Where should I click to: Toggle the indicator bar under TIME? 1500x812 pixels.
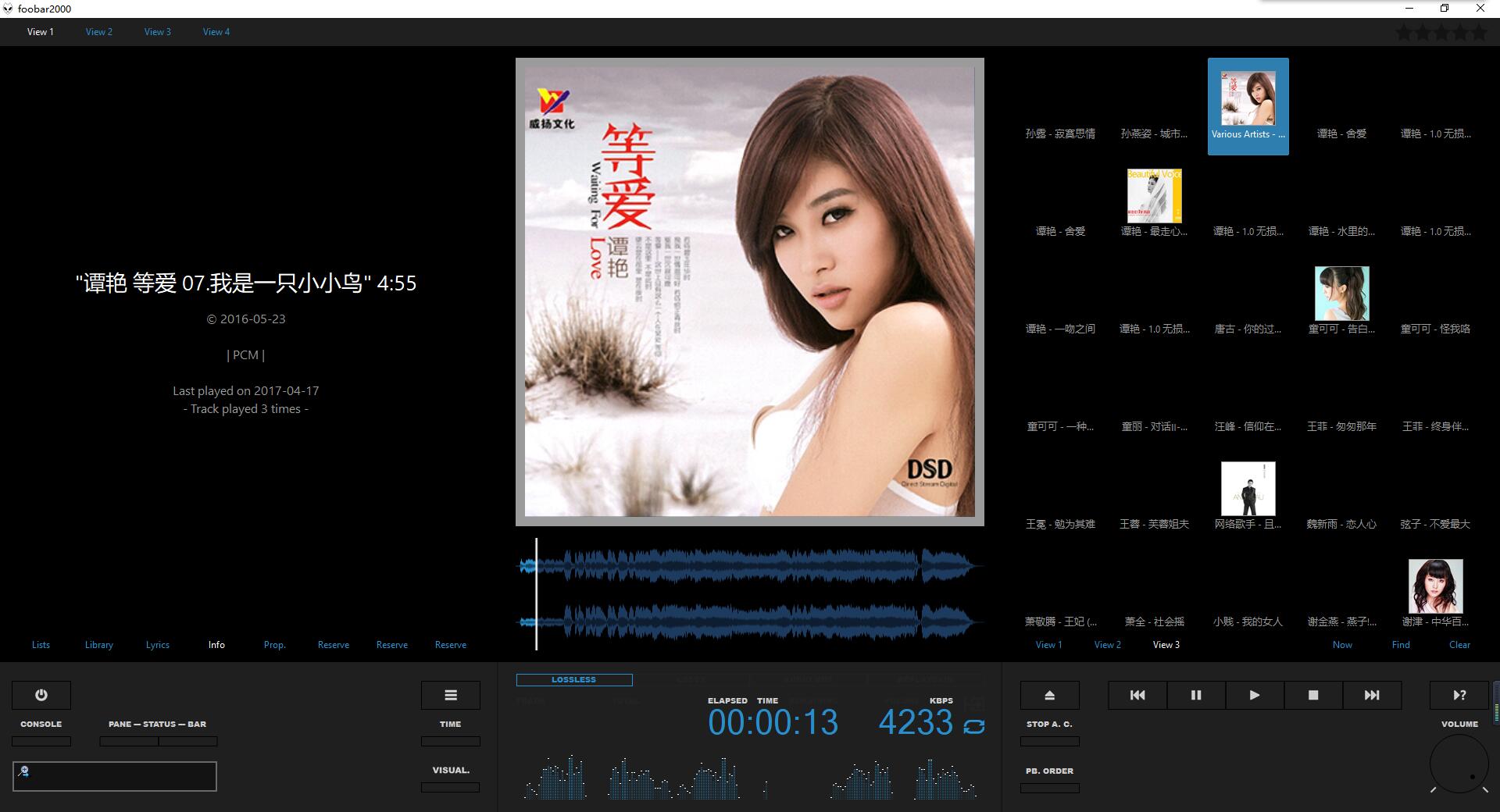(x=451, y=741)
